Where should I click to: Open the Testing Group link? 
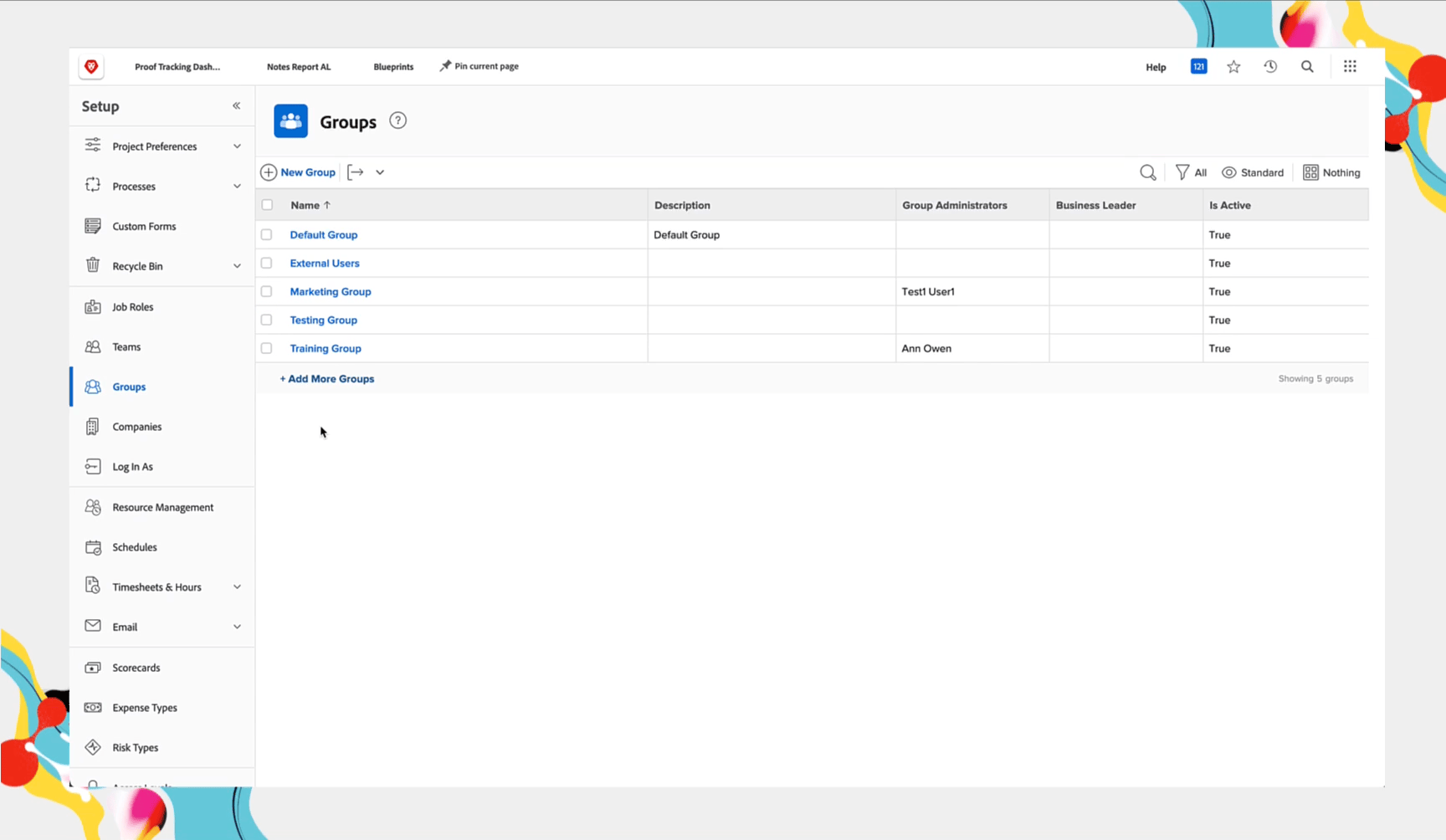pyautogui.click(x=324, y=320)
